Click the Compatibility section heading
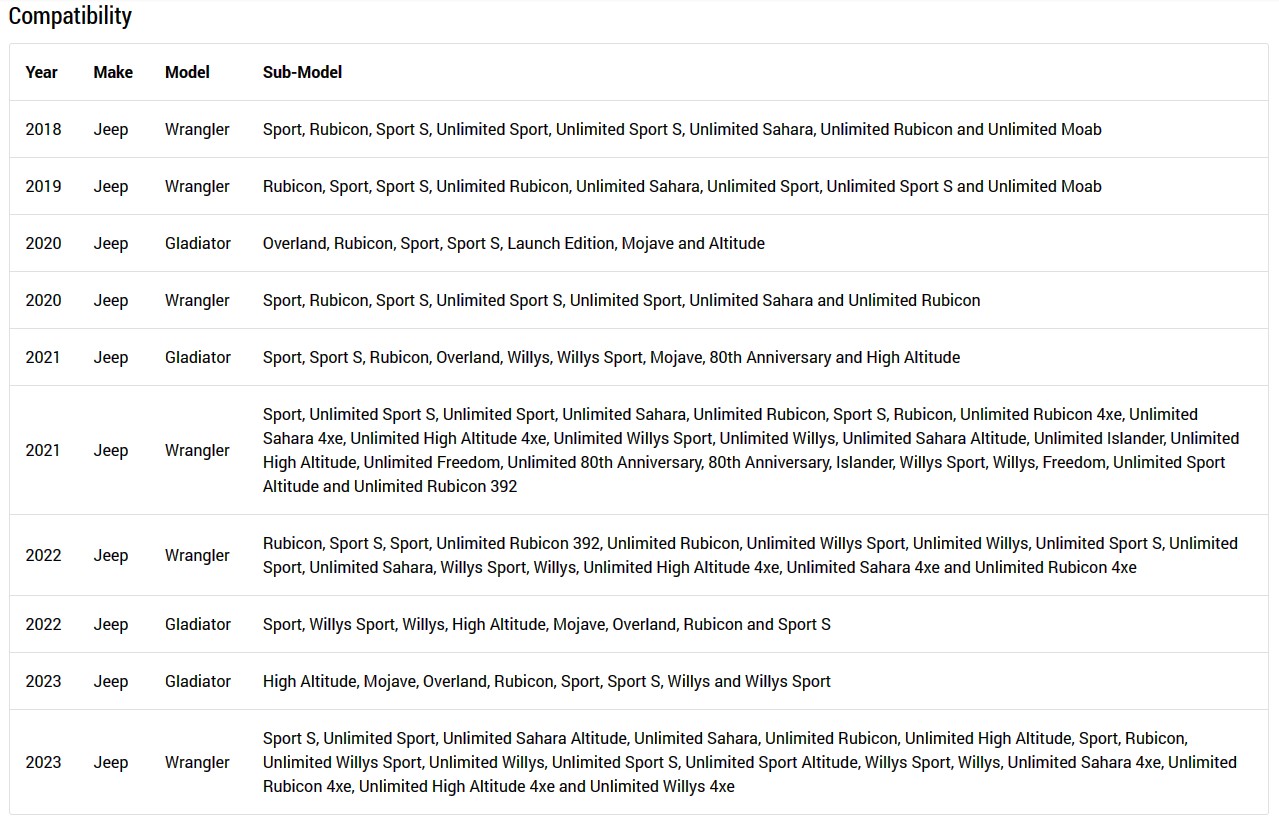Image resolution: width=1279 pixels, height=825 pixels. (70, 16)
